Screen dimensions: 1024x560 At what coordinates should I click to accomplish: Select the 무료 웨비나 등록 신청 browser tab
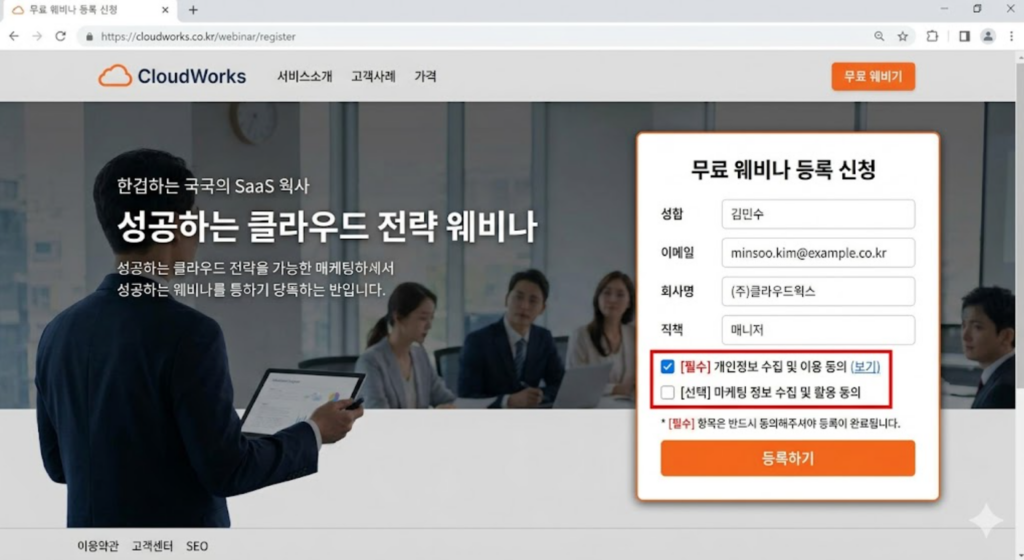pyautogui.click(x=91, y=10)
